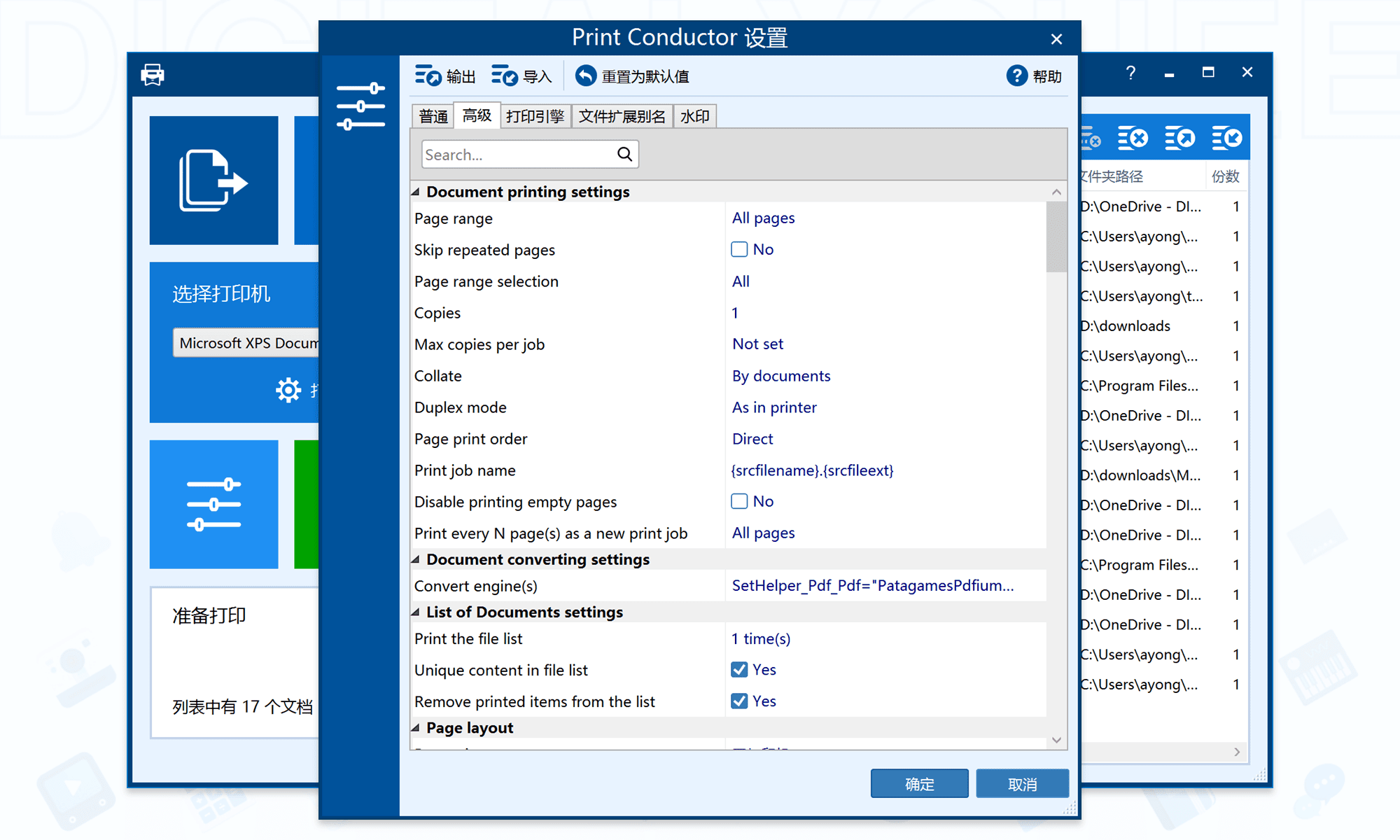Image resolution: width=1400 pixels, height=840 pixels.
Task: Uncheck Unique content in file list
Action: click(739, 670)
